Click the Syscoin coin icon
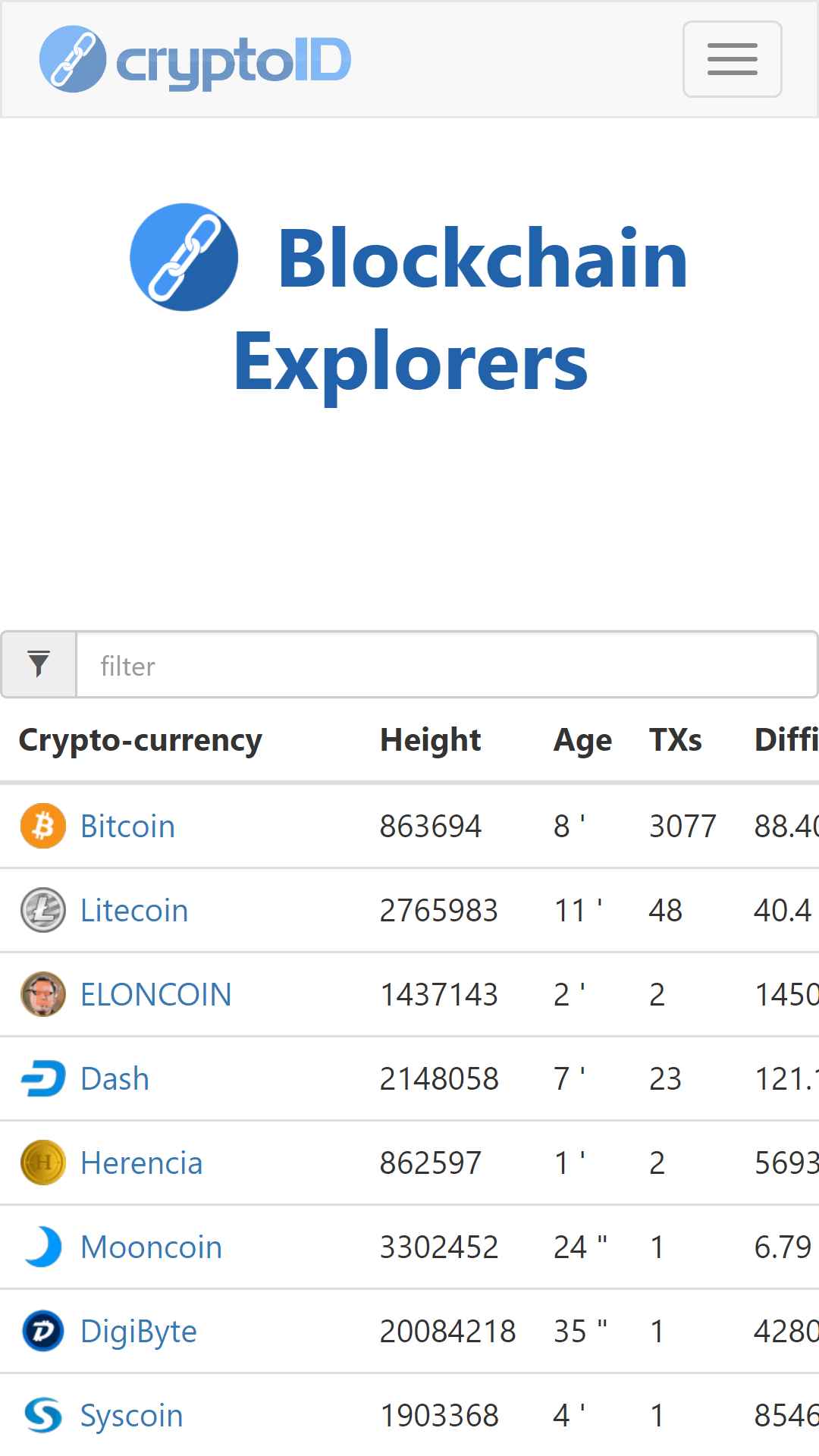 42,1415
